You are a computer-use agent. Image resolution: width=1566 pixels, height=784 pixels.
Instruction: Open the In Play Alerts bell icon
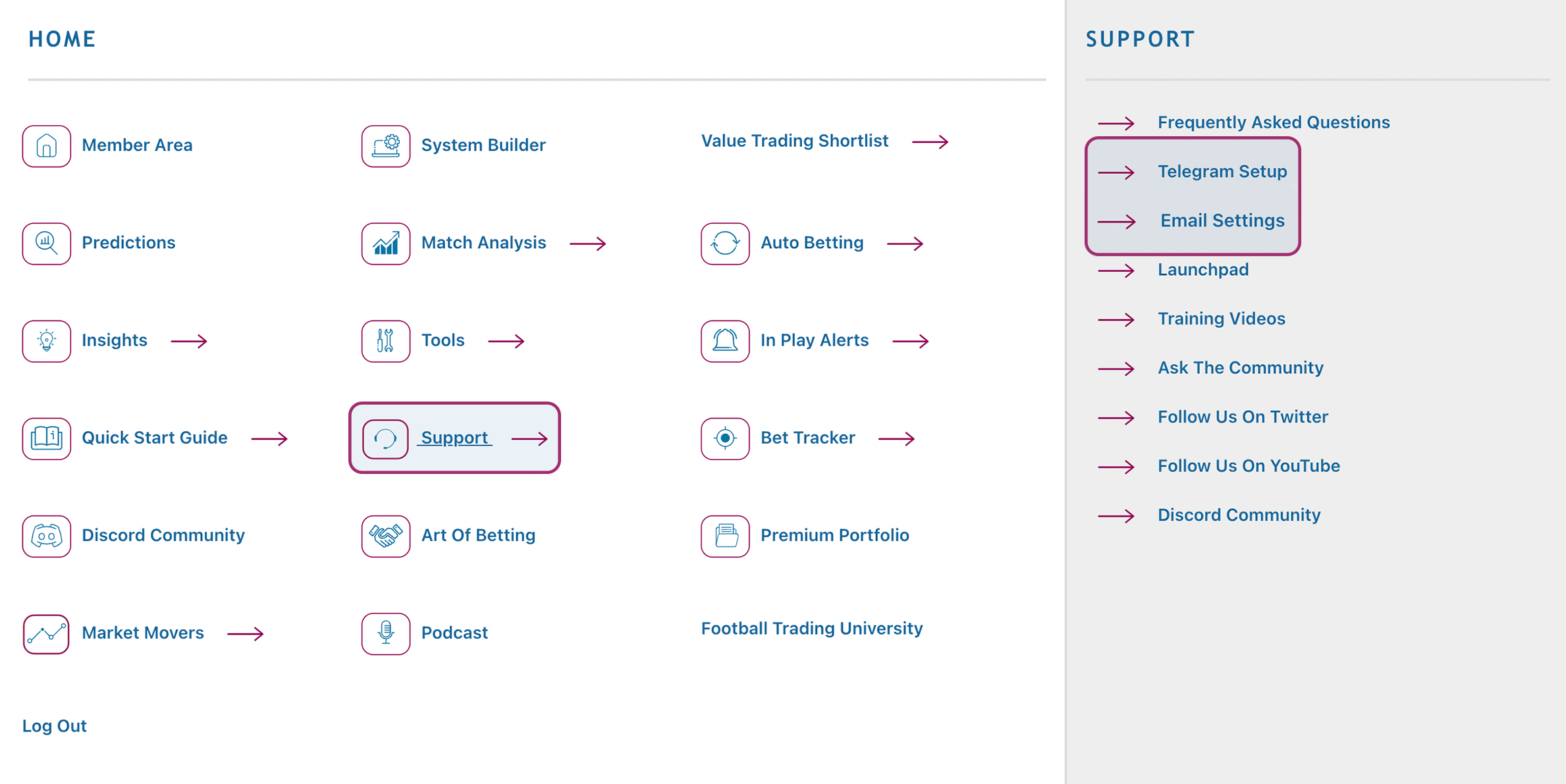tap(725, 340)
